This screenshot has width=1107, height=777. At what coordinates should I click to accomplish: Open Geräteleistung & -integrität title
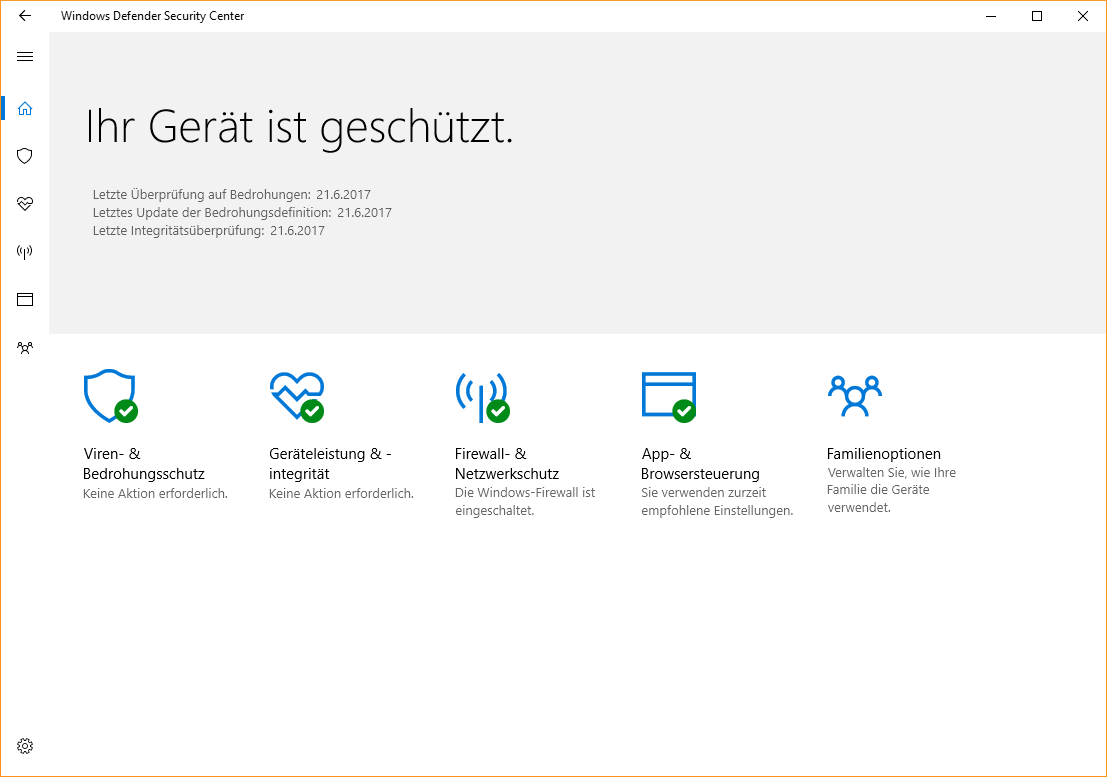point(330,464)
